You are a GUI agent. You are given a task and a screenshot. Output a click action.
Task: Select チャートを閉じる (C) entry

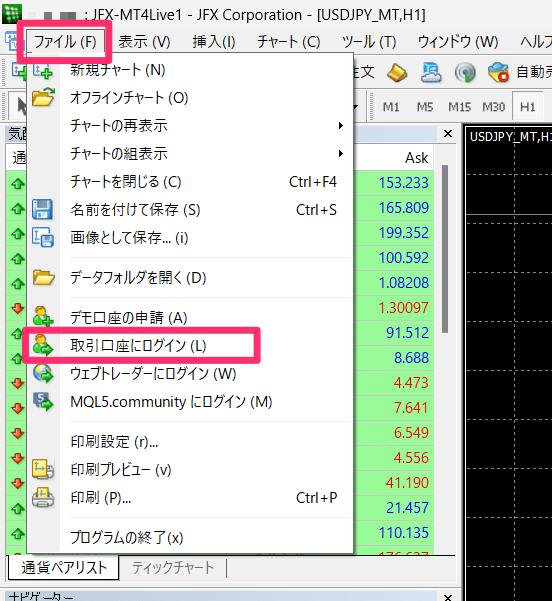(190, 182)
